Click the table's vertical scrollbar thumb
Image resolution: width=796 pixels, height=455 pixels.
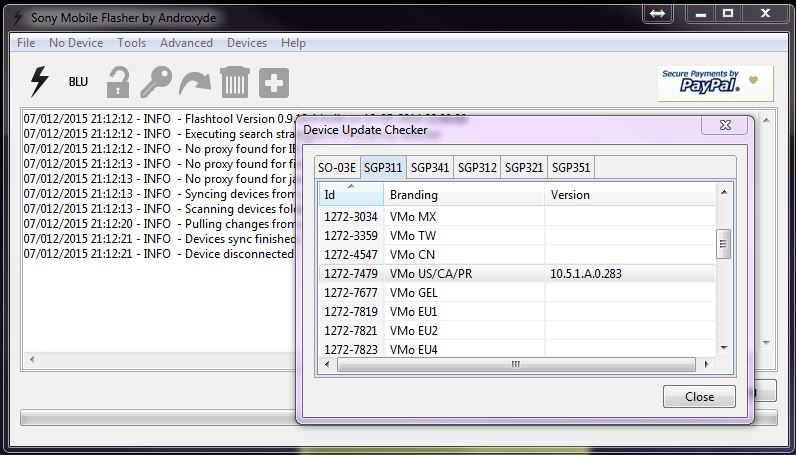[723, 244]
